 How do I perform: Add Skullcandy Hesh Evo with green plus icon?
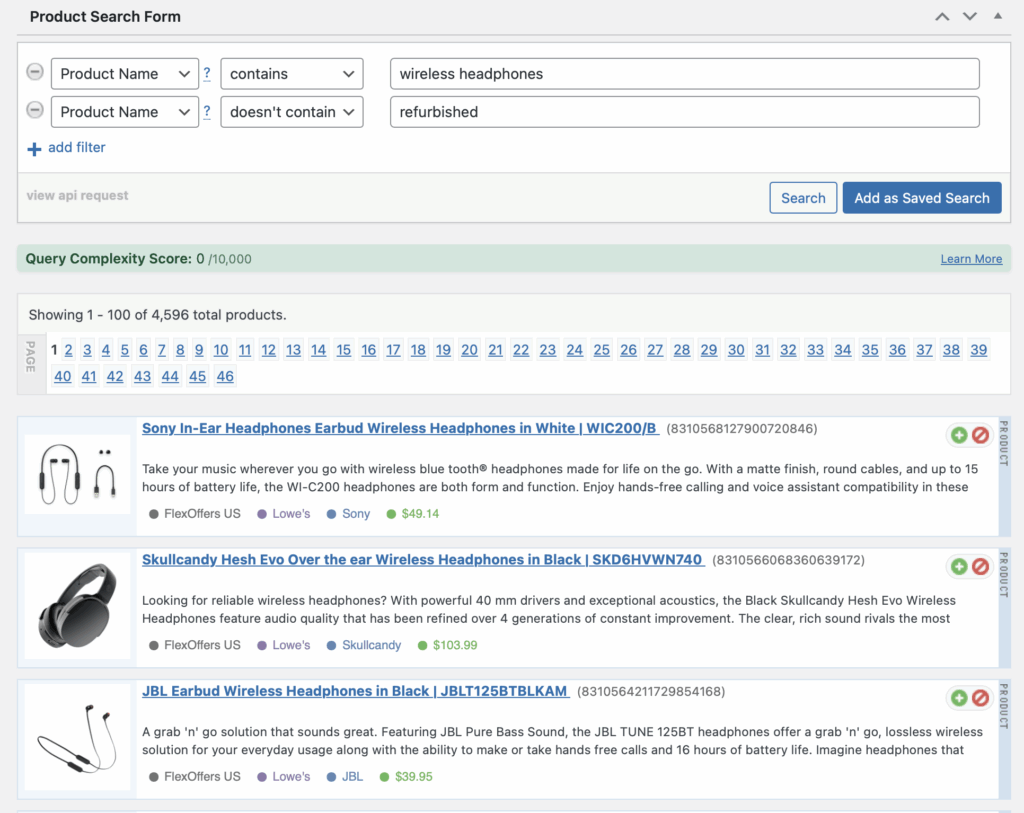point(959,567)
